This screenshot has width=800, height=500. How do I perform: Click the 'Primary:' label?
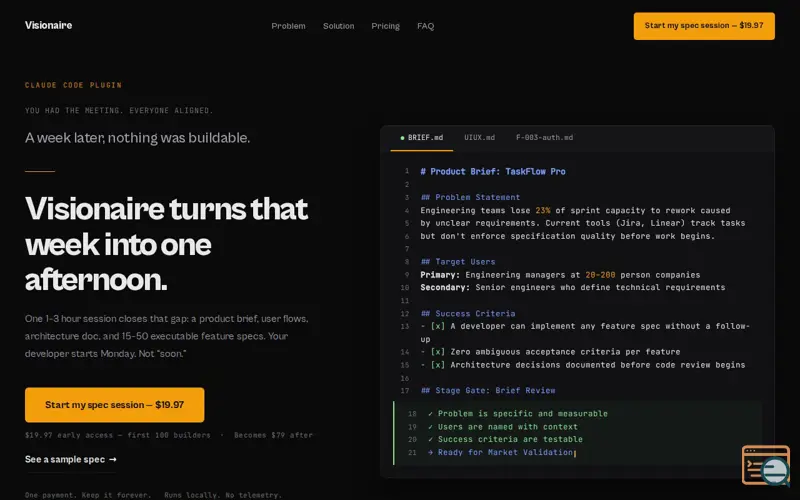(x=440, y=275)
